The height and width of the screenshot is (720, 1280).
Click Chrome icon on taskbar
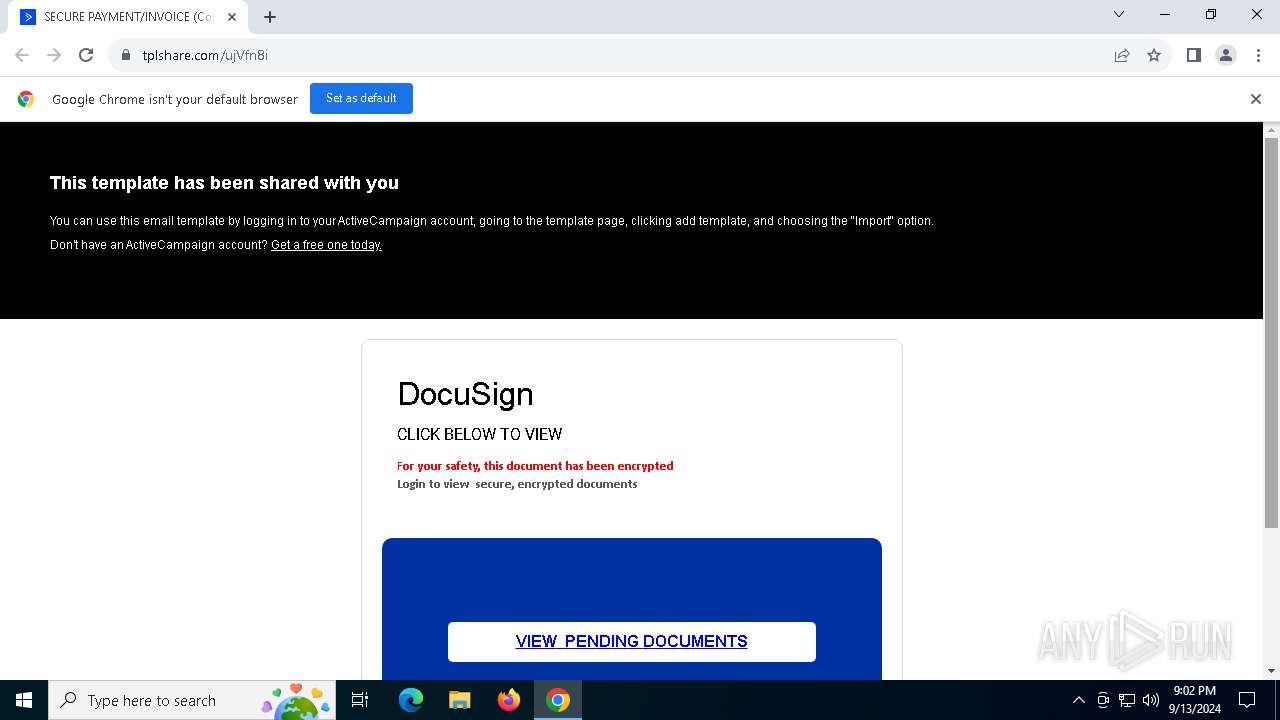point(558,700)
